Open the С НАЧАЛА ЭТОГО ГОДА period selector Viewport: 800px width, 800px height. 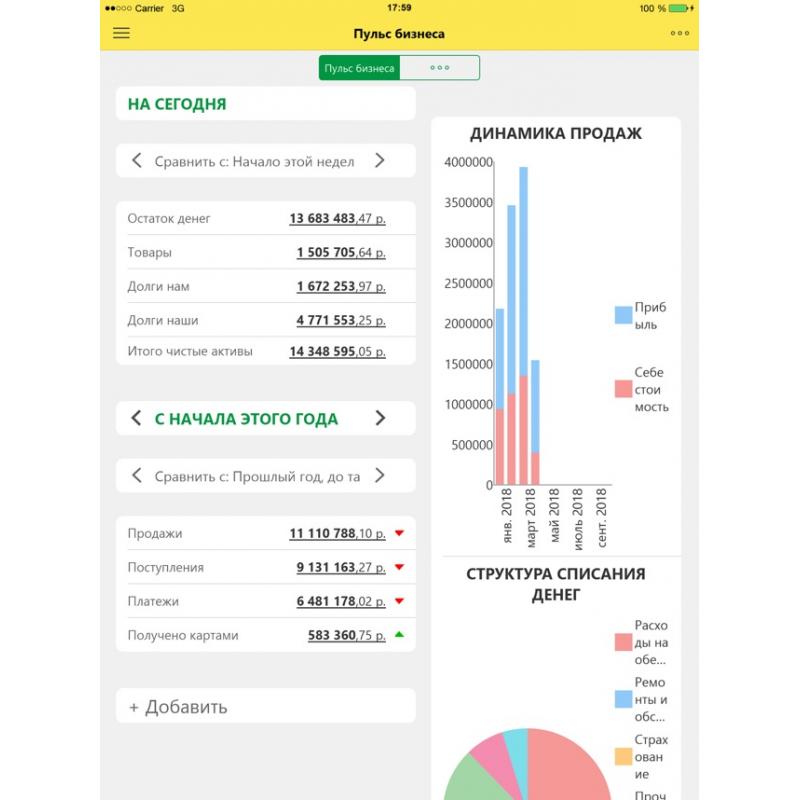246,419
